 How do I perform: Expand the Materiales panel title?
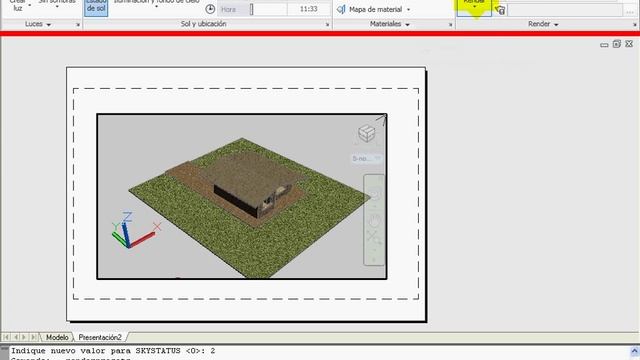point(389,24)
